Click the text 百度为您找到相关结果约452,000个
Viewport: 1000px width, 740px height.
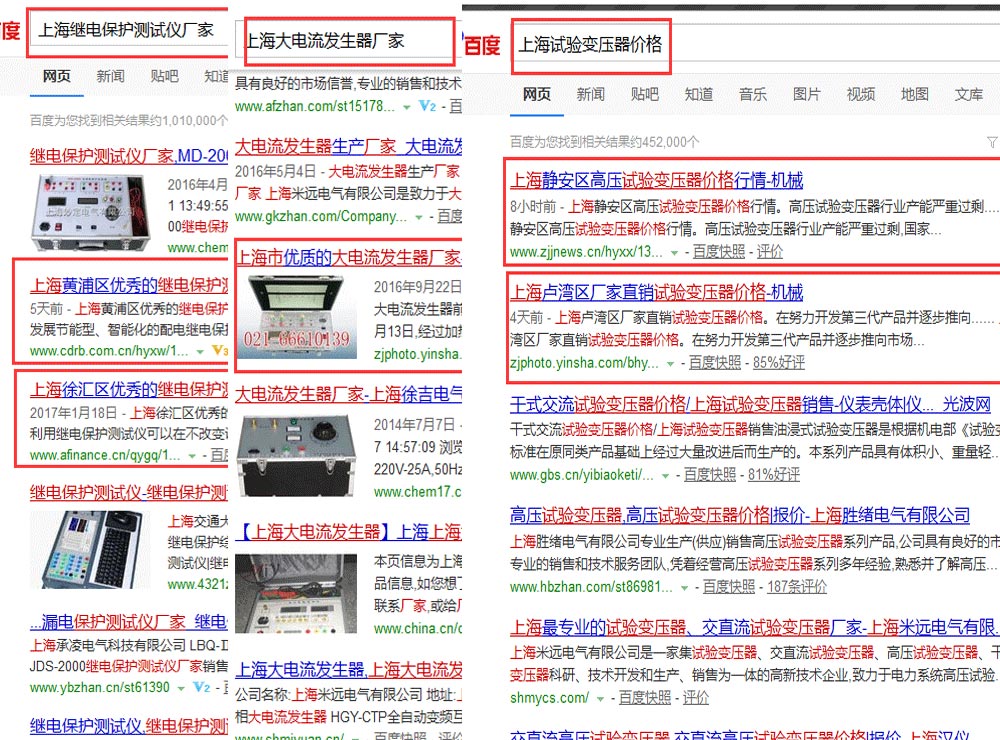click(x=604, y=142)
